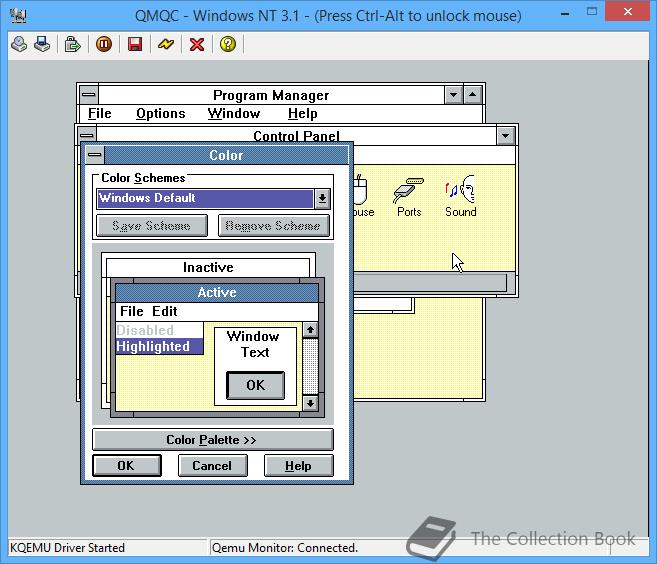Minimize Program Manager with down arrow

[x=453, y=95]
